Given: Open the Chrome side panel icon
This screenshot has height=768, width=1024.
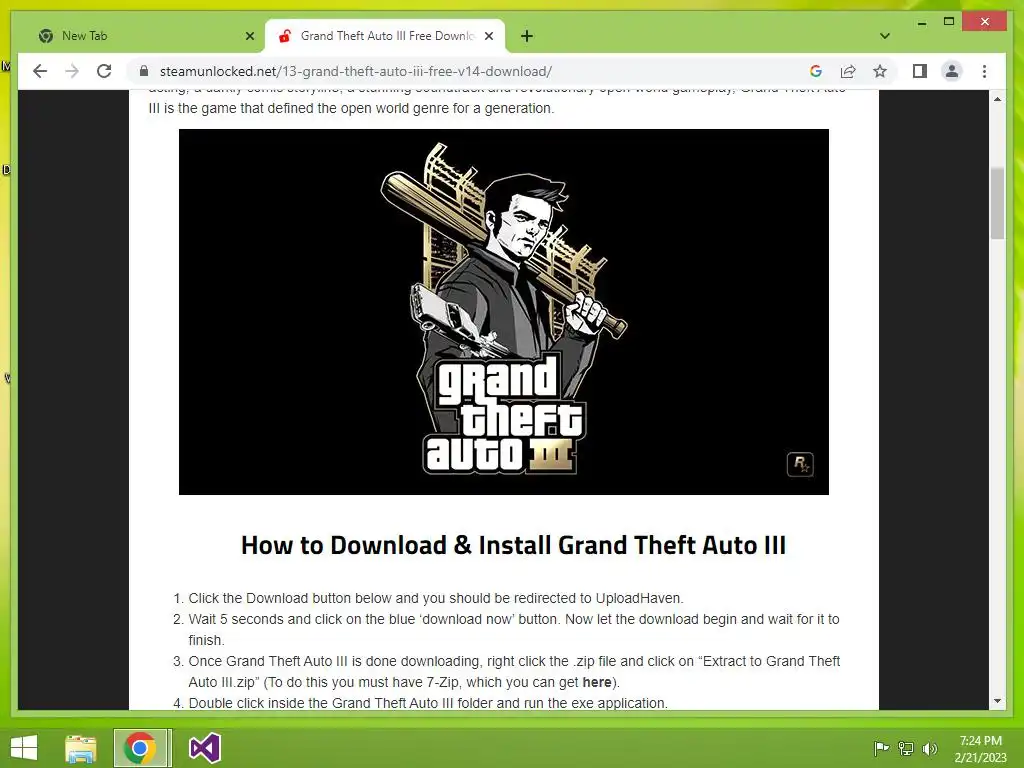Looking at the screenshot, I should pyautogui.click(x=920, y=71).
